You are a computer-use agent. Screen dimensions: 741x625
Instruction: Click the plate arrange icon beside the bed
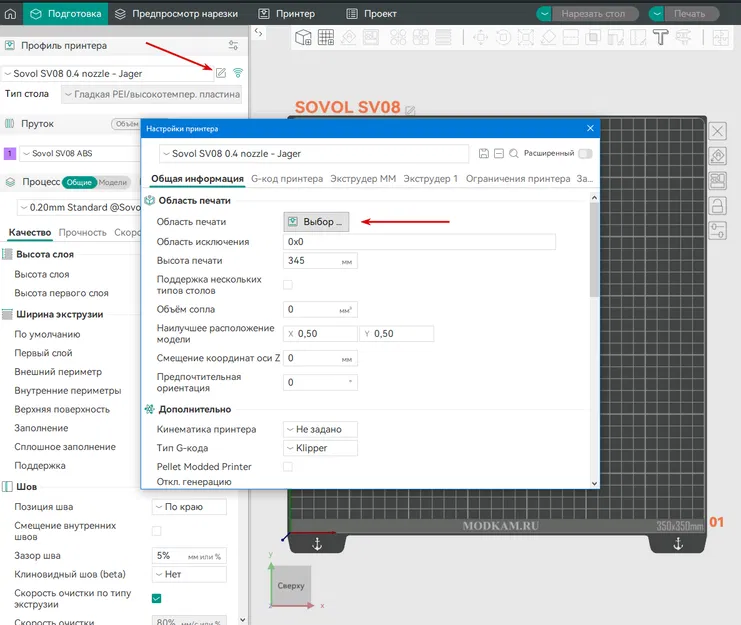coord(717,180)
